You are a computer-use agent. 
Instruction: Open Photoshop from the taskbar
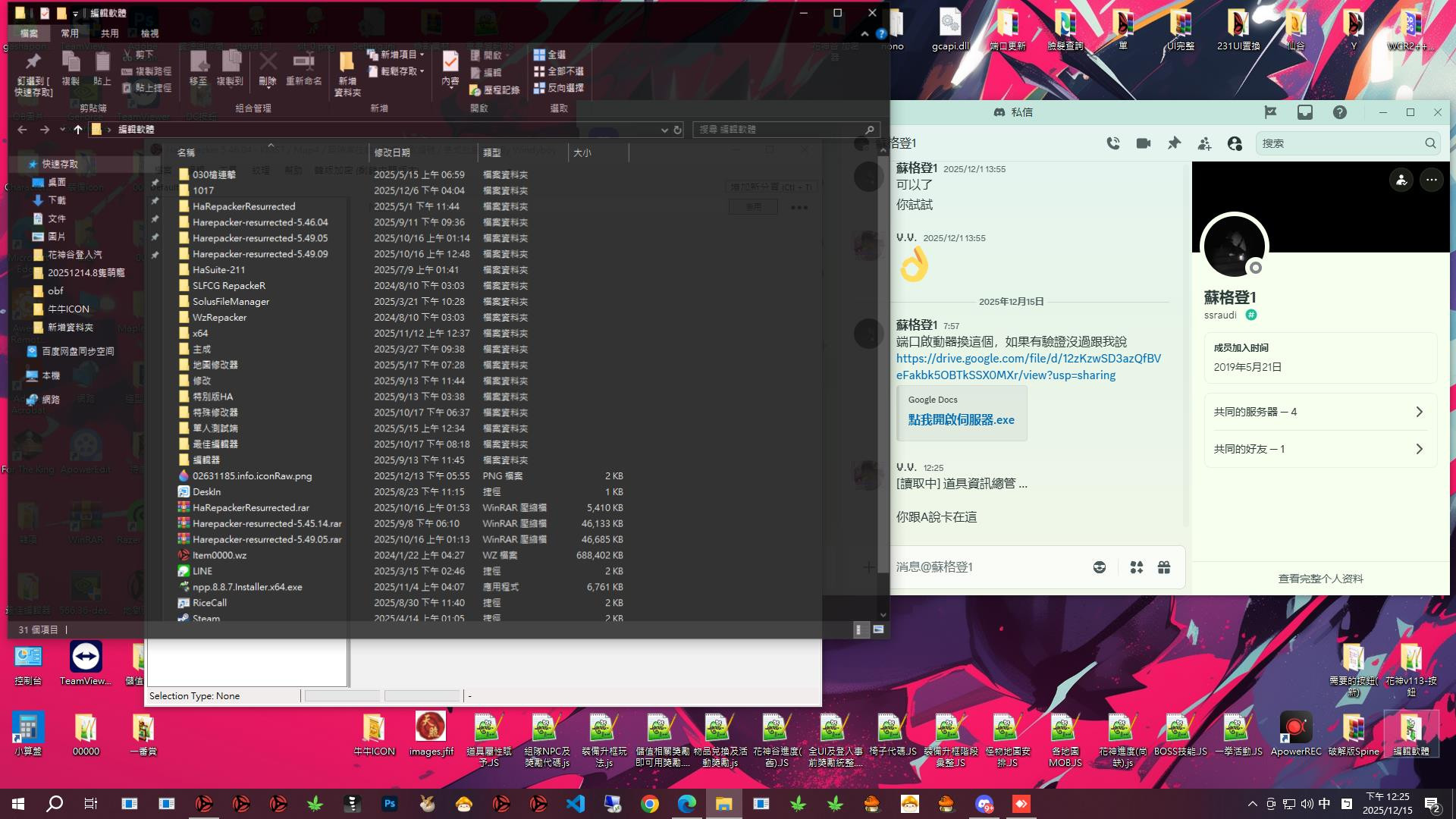point(390,804)
